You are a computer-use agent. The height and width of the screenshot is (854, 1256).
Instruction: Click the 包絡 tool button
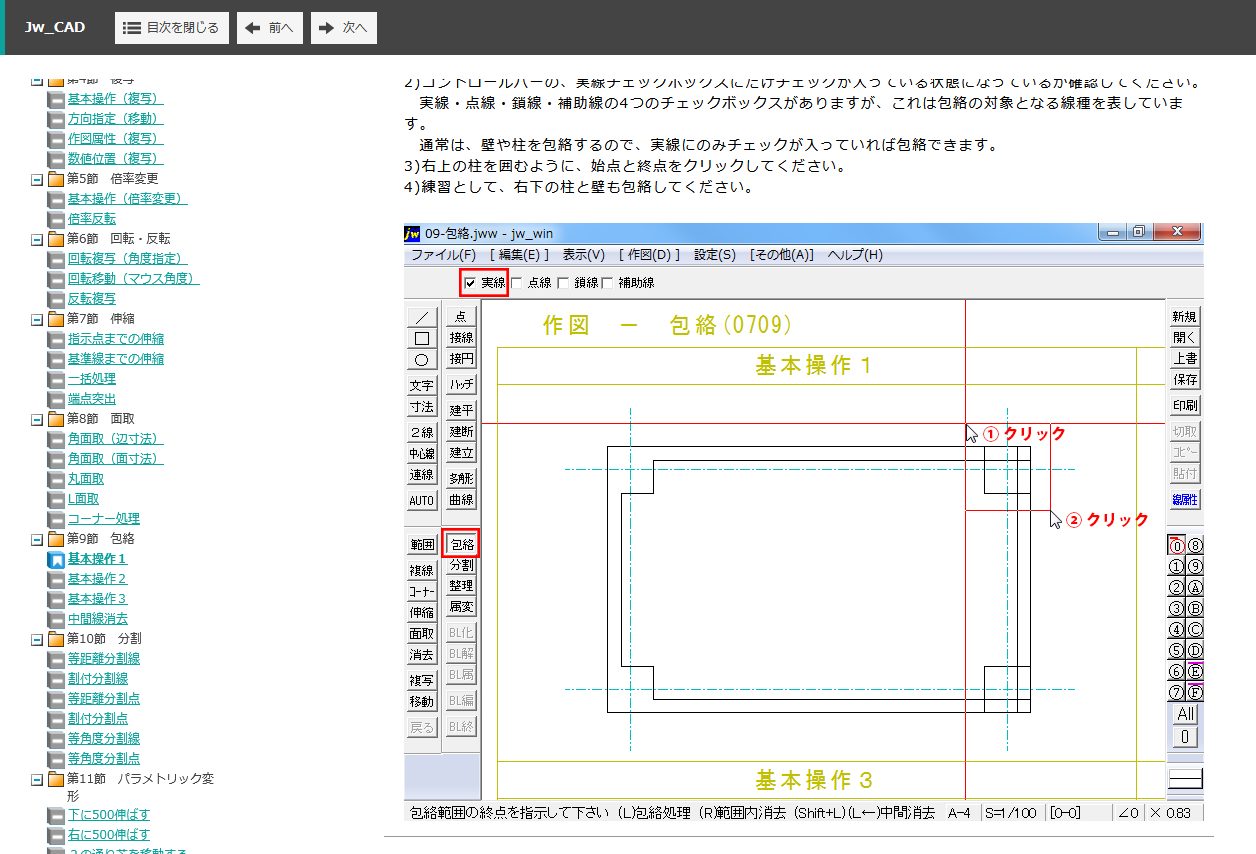point(461,545)
